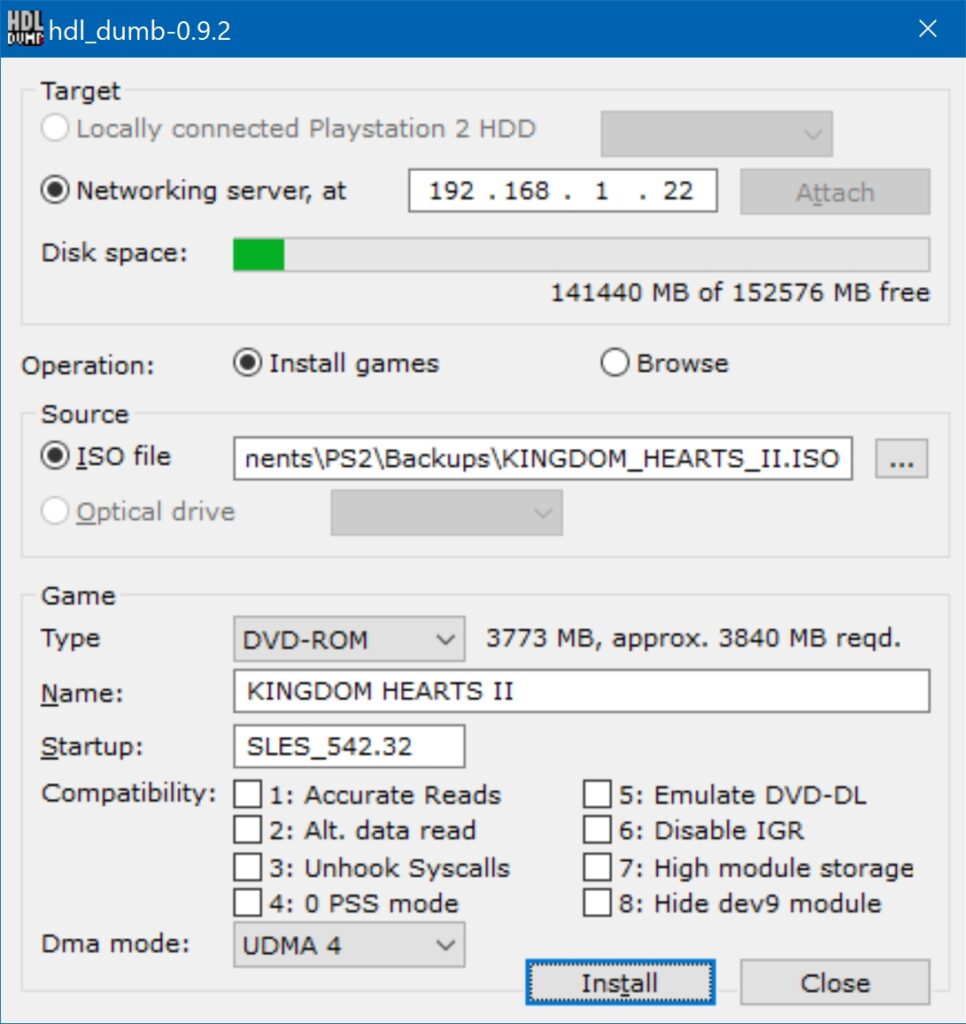Select the "Networking server, at" target option
This screenshot has width=966, height=1024.
coord(57,190)
